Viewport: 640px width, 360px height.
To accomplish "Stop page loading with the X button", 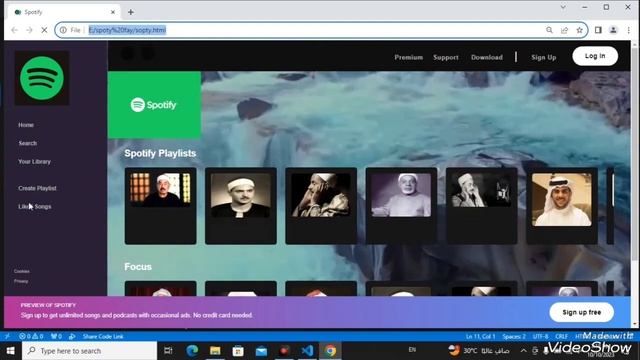I will pos(44,30).
